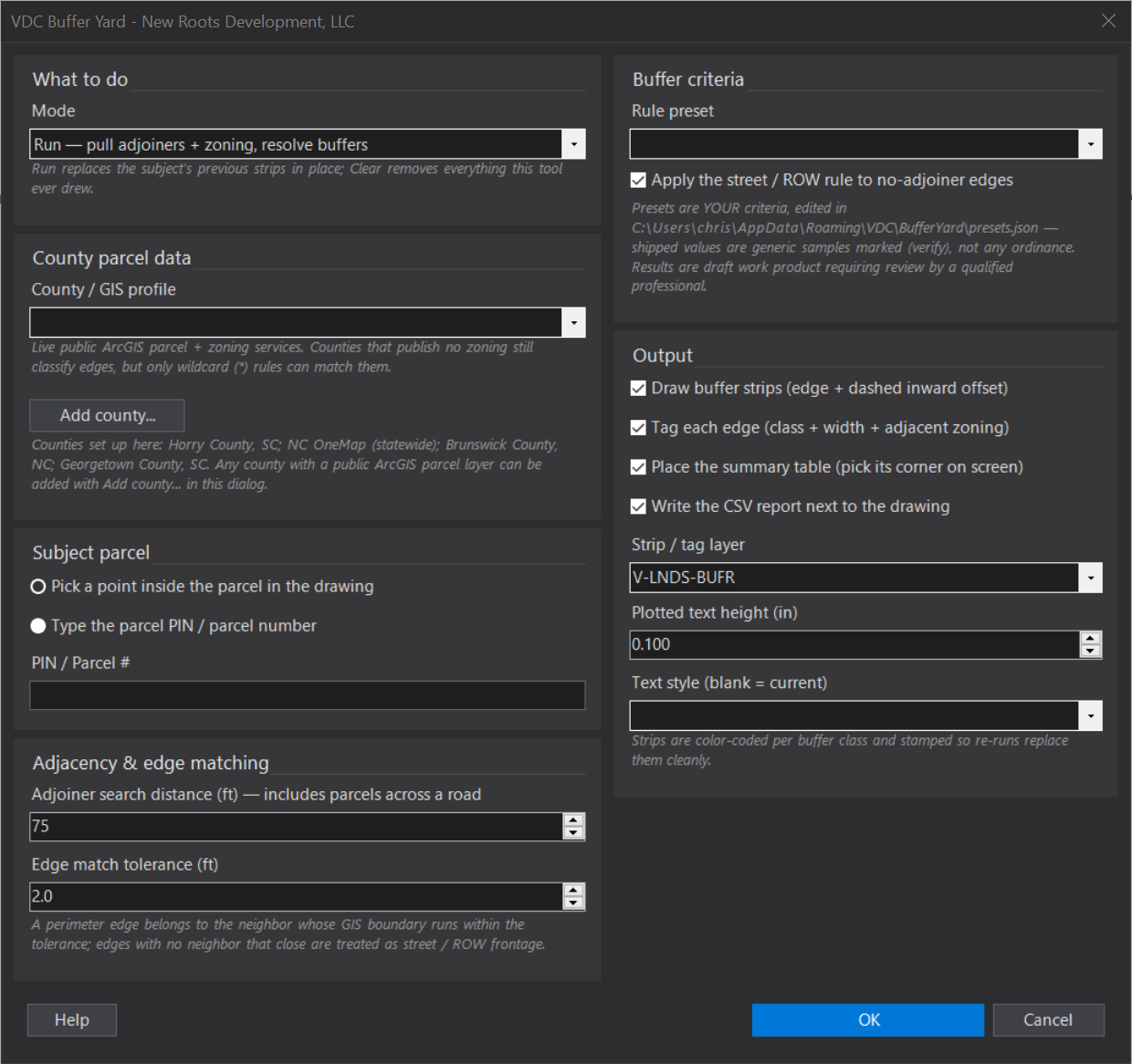Increase the Plotted text height value
Image resolution: width=1132 pixels, height=1064 pixels.
[1090, 639]
